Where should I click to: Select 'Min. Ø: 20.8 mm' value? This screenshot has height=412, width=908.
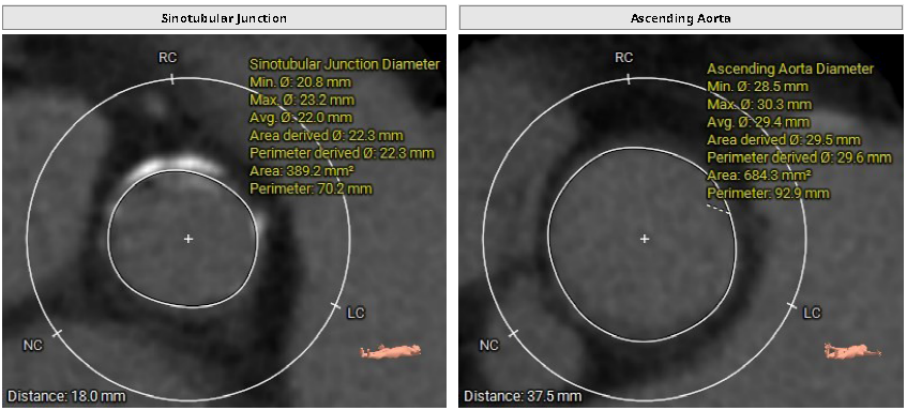301,82
